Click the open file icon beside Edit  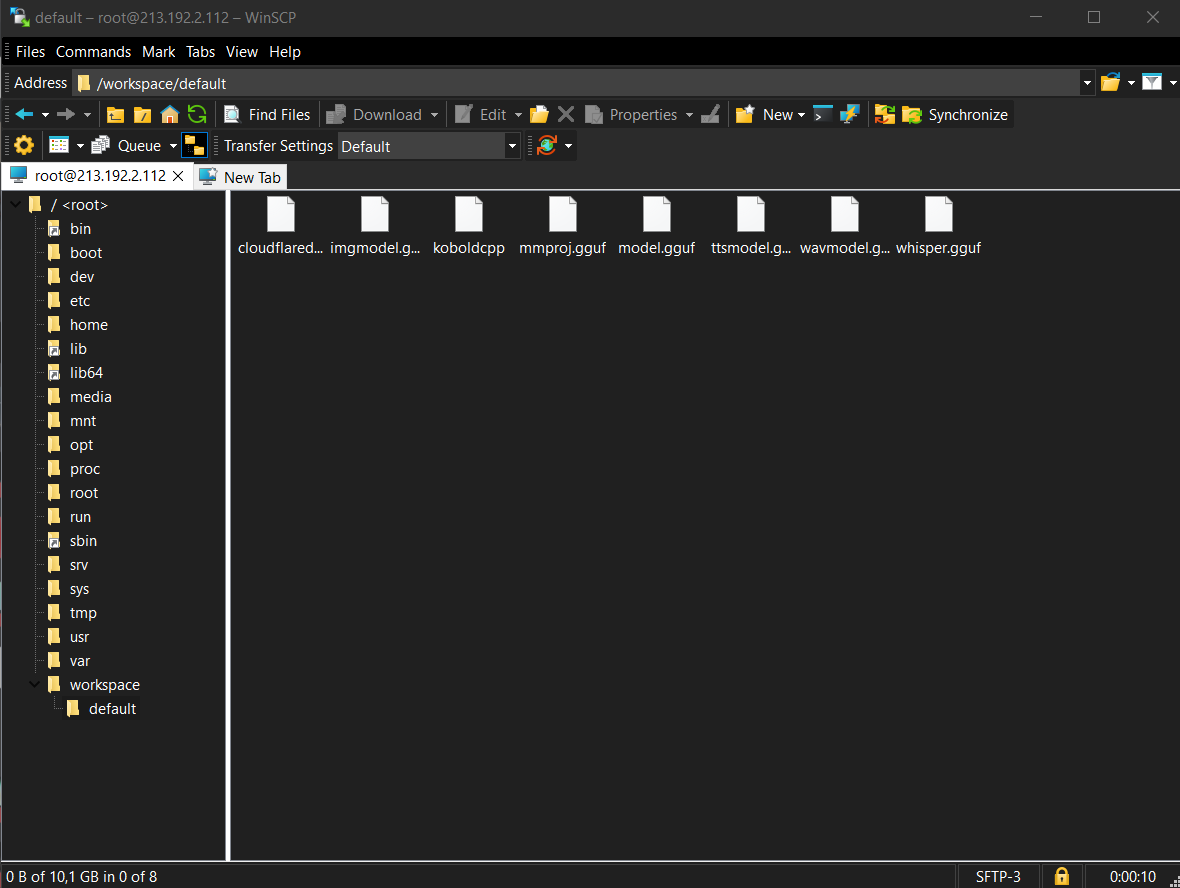pos(539,114)
